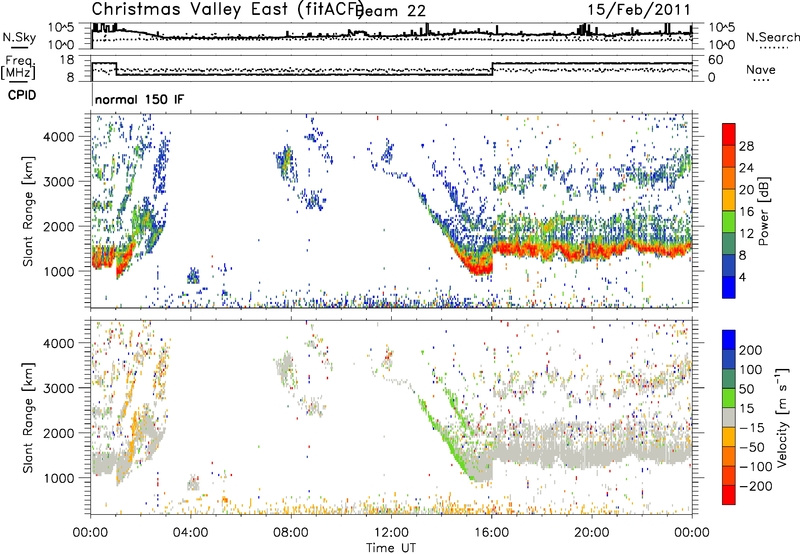
Task: Click the Slant Range label of power panel
Action: point(28,211)
